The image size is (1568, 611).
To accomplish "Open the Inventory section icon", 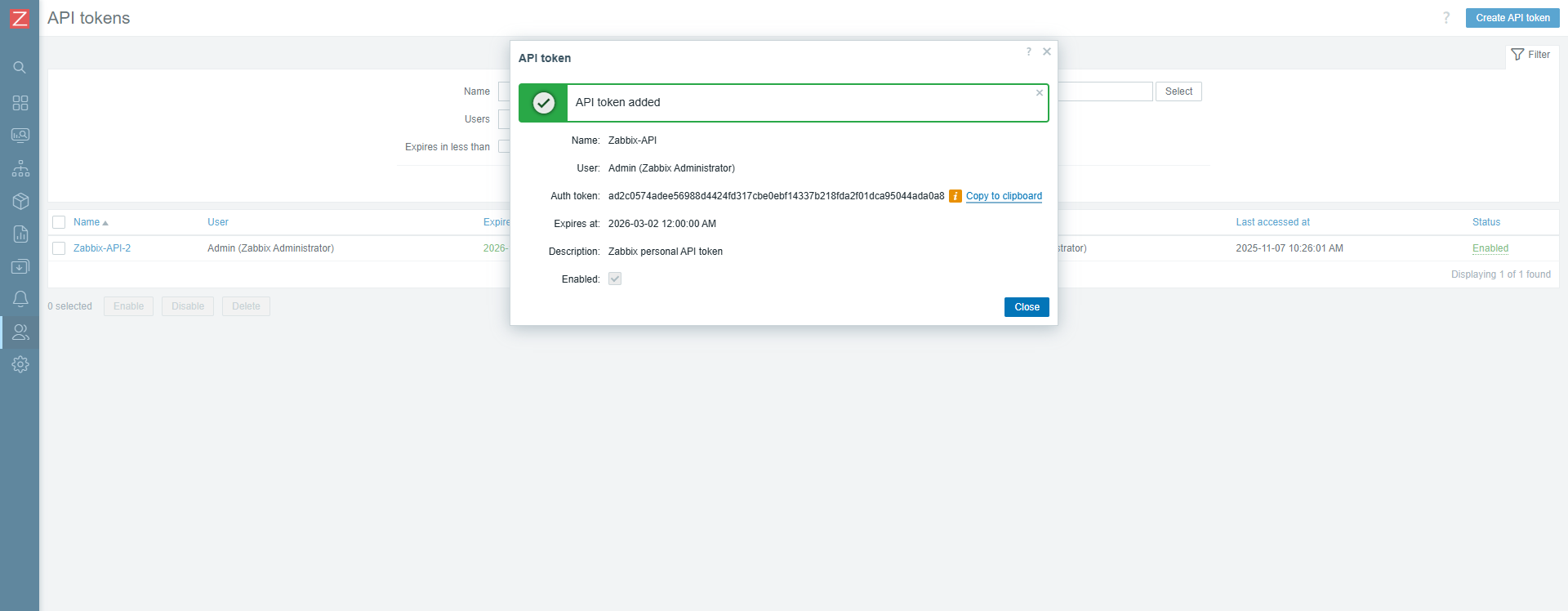I will point(20,201).
